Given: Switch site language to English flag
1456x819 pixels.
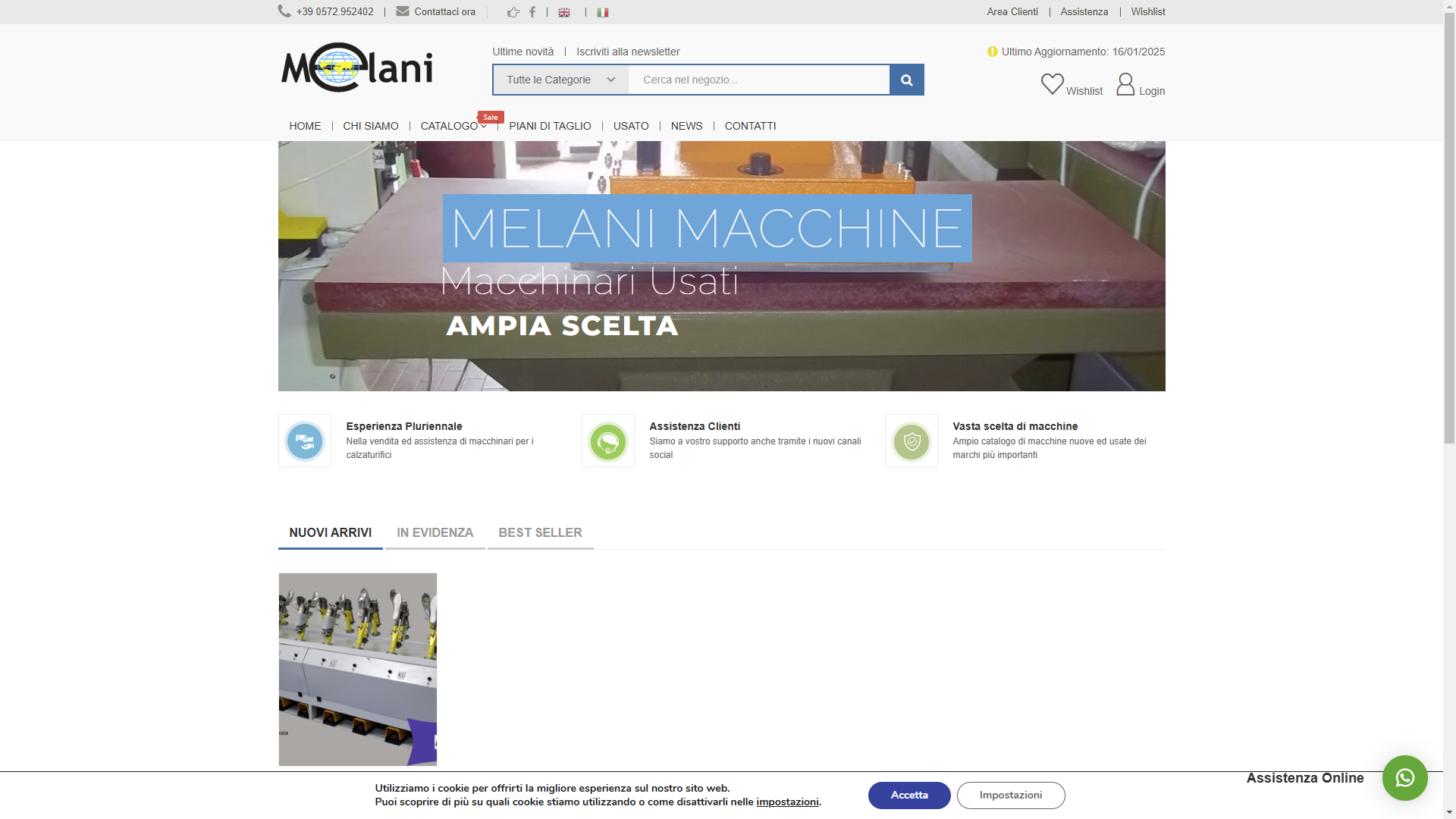Looking at the screenshot, I should point(564,12).
